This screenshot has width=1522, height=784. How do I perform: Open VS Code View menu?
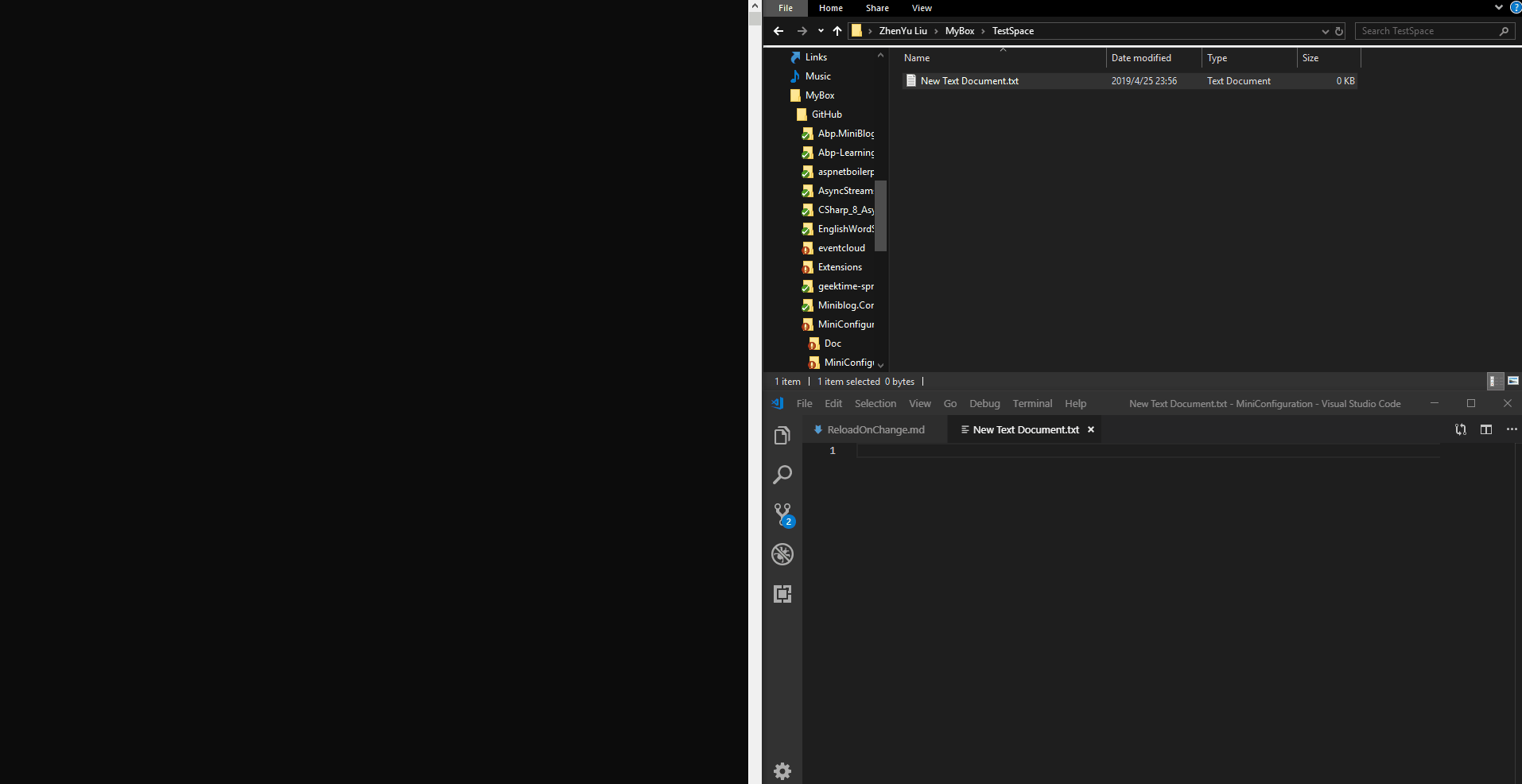(x=919, y=403)
